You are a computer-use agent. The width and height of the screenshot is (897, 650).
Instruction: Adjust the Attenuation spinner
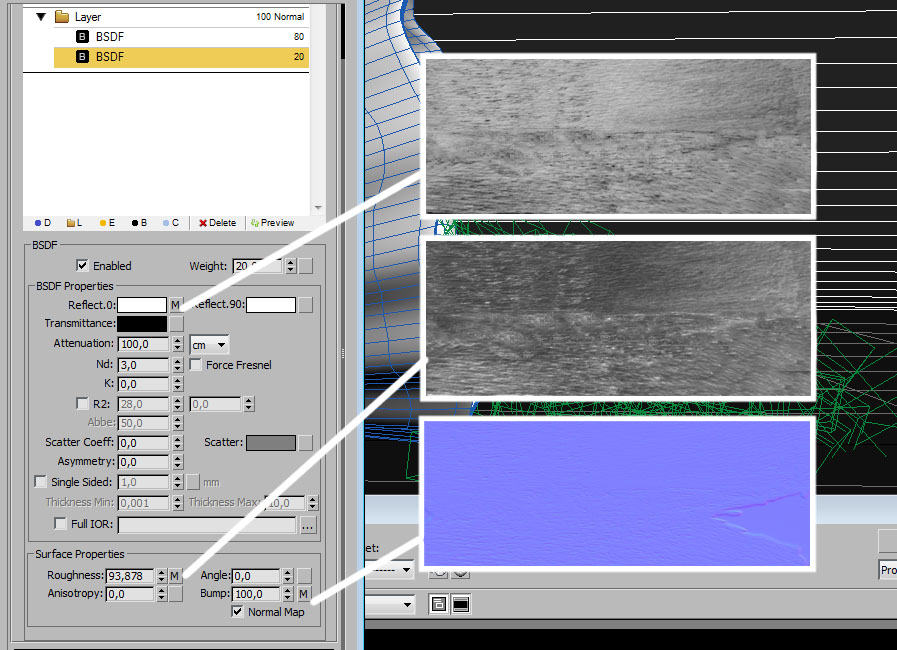[x=177, y=344]
